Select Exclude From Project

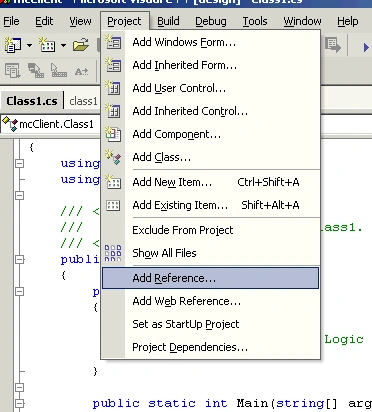(x=211, y=230)
